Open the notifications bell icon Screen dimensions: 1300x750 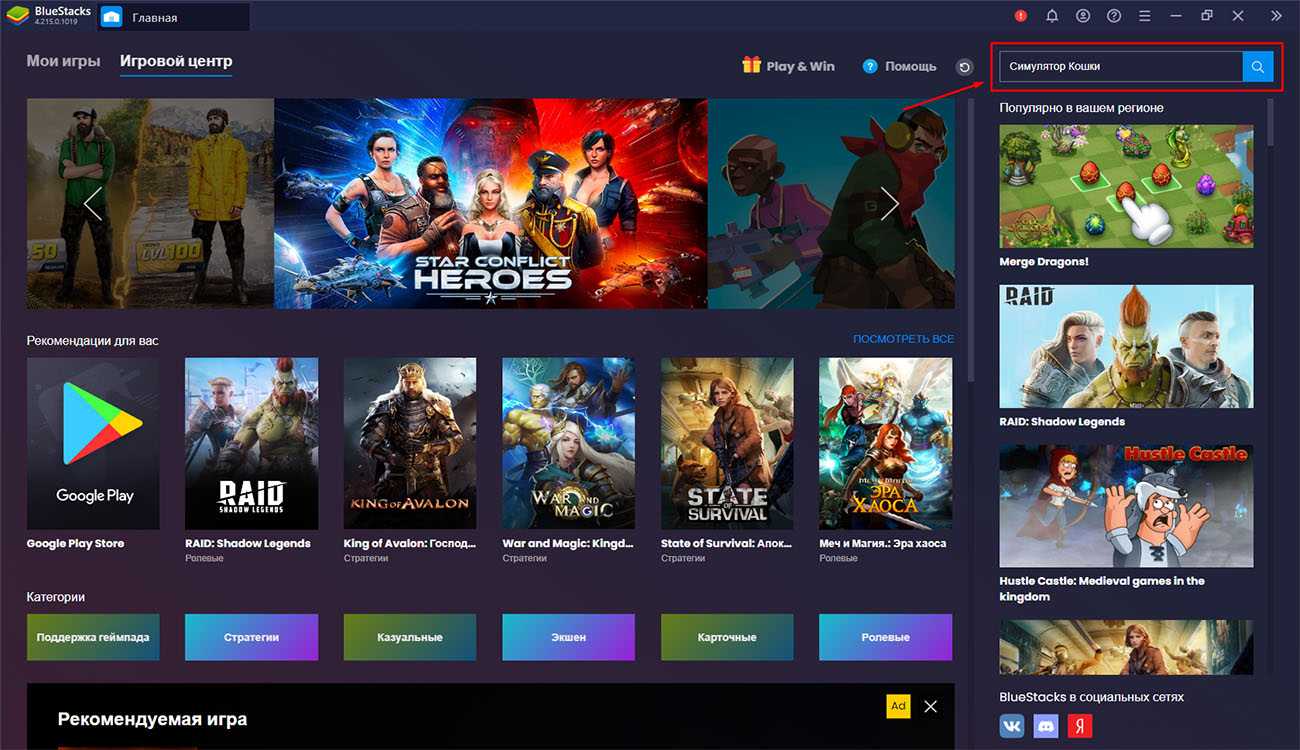pos(1052,16)
